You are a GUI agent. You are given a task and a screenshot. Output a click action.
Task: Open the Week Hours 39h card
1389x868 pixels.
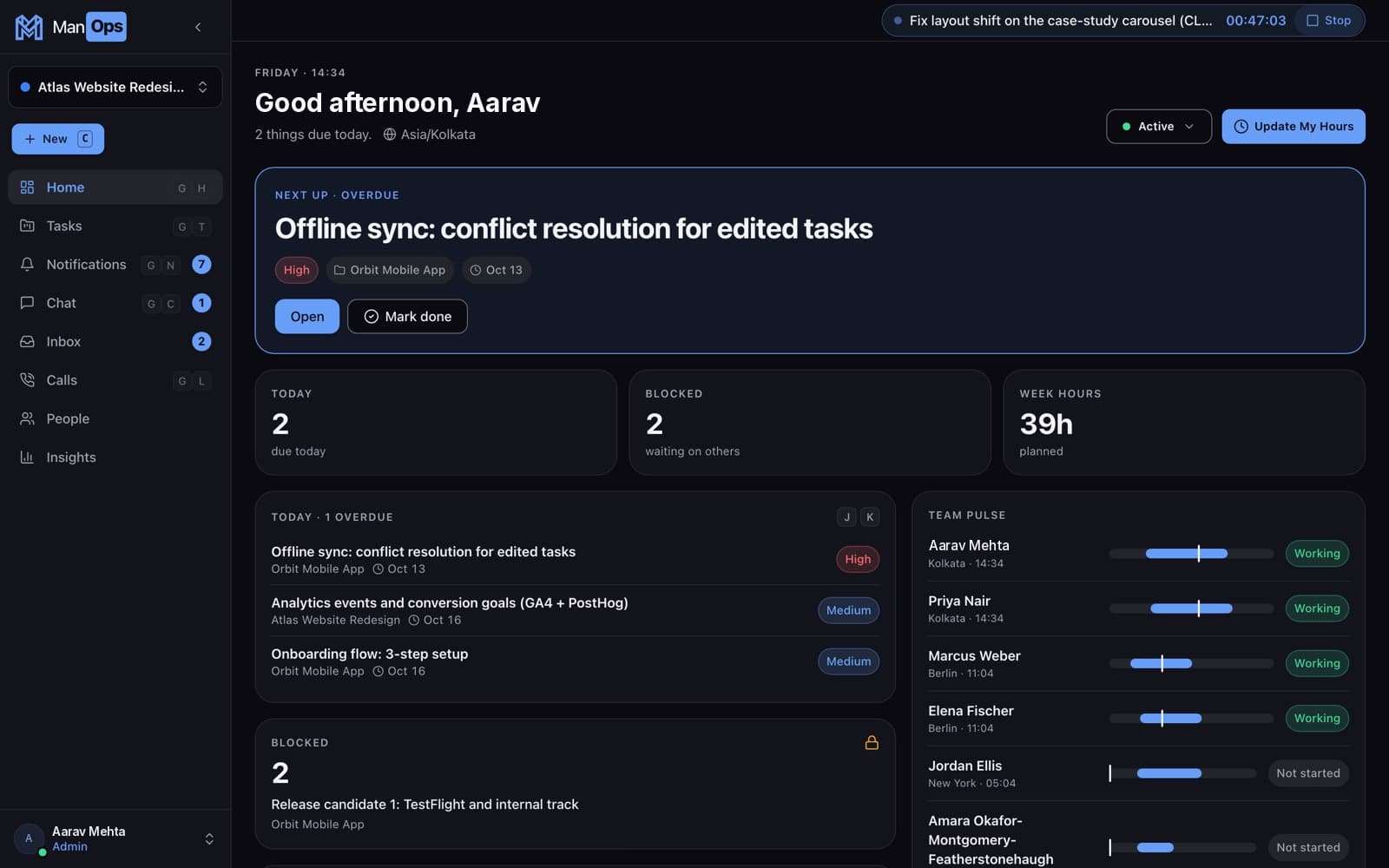point(1184,423)
